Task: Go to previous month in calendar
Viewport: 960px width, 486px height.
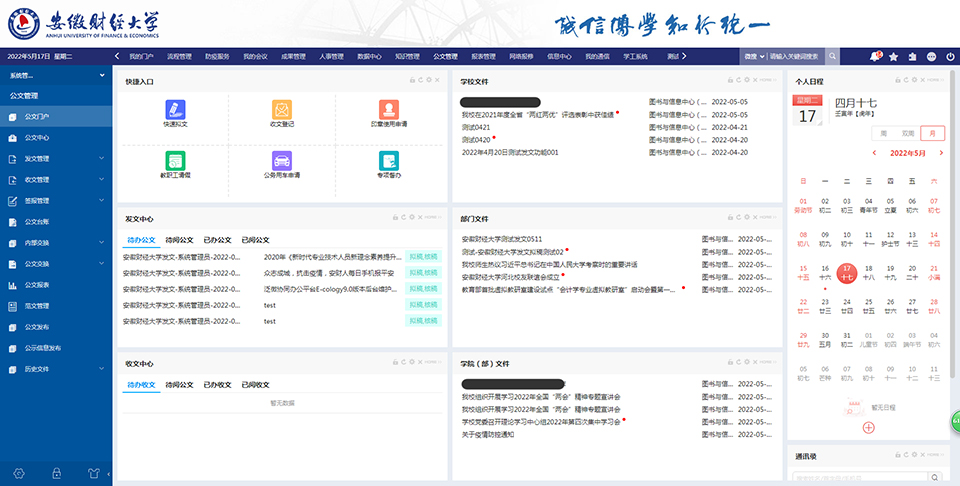Action: (874, 153)
